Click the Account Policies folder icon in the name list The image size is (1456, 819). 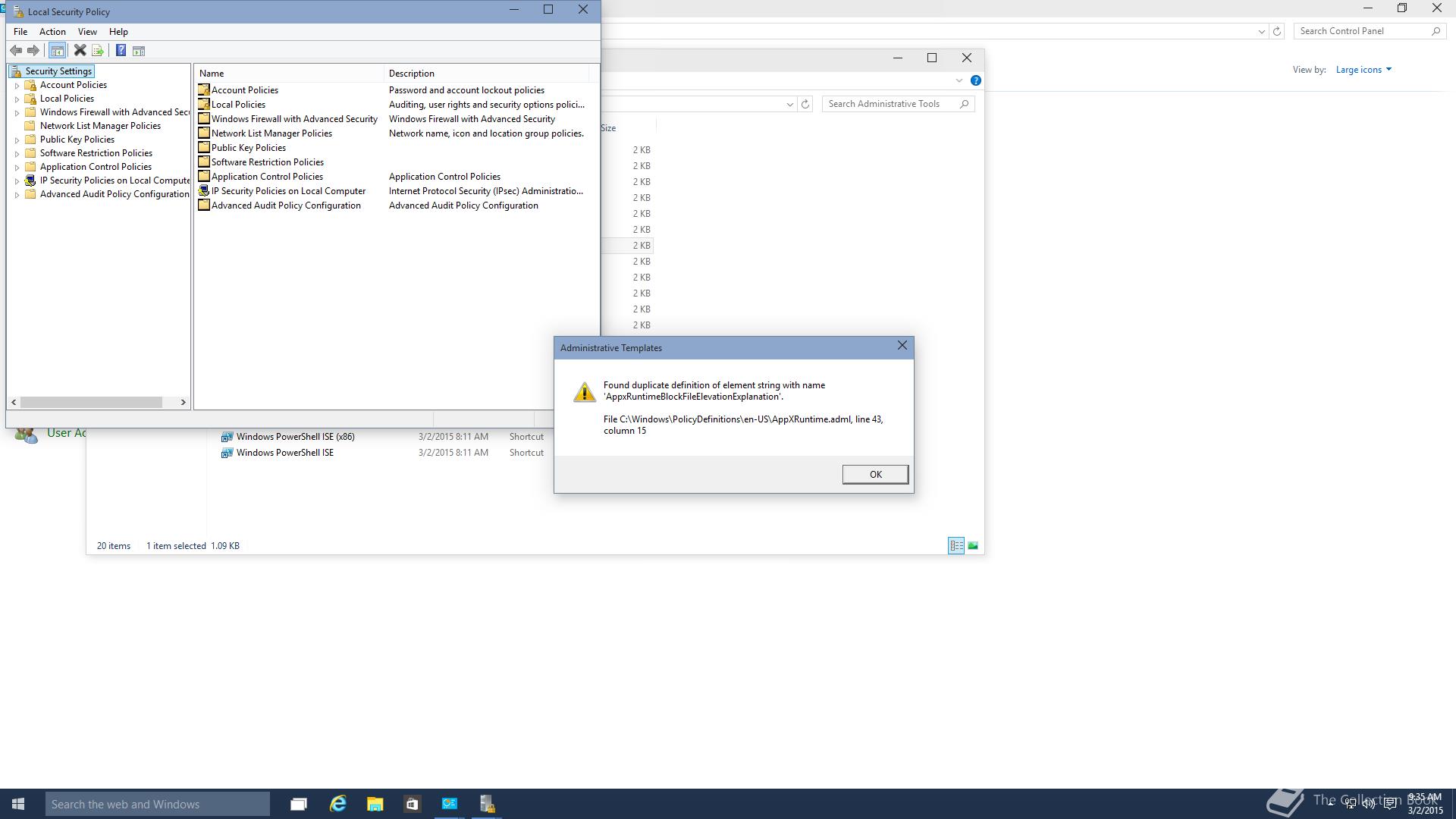203,89
